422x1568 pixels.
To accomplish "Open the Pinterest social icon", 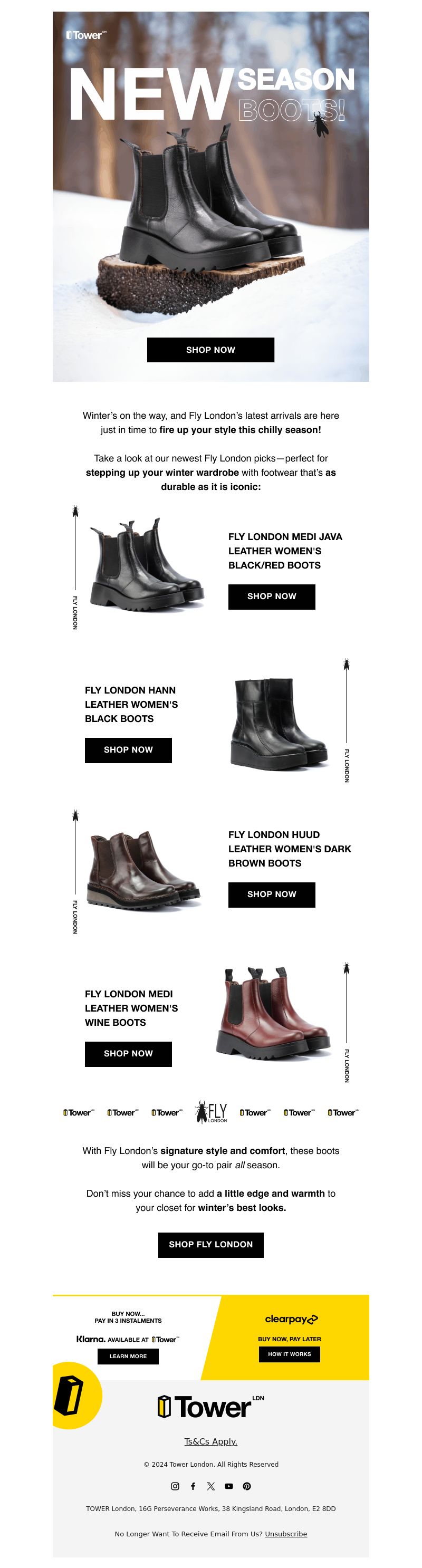I will click(x=247, y=1486).
